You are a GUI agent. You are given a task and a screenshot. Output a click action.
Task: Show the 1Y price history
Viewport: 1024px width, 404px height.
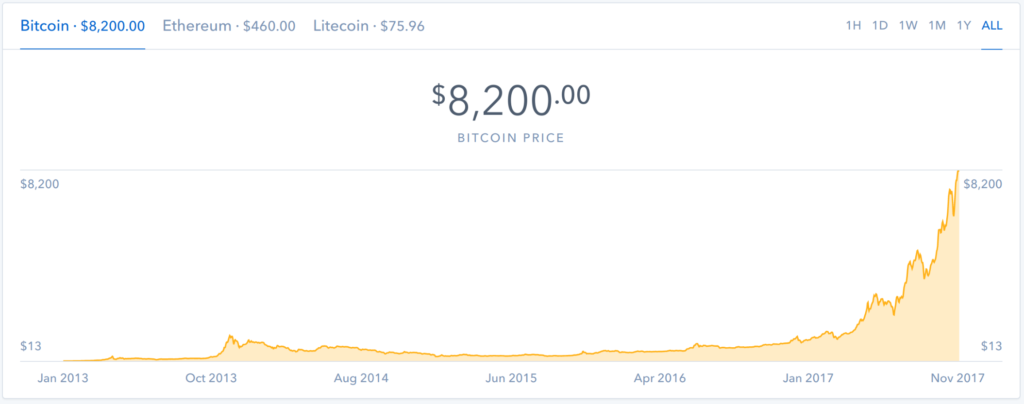(964, 26)
